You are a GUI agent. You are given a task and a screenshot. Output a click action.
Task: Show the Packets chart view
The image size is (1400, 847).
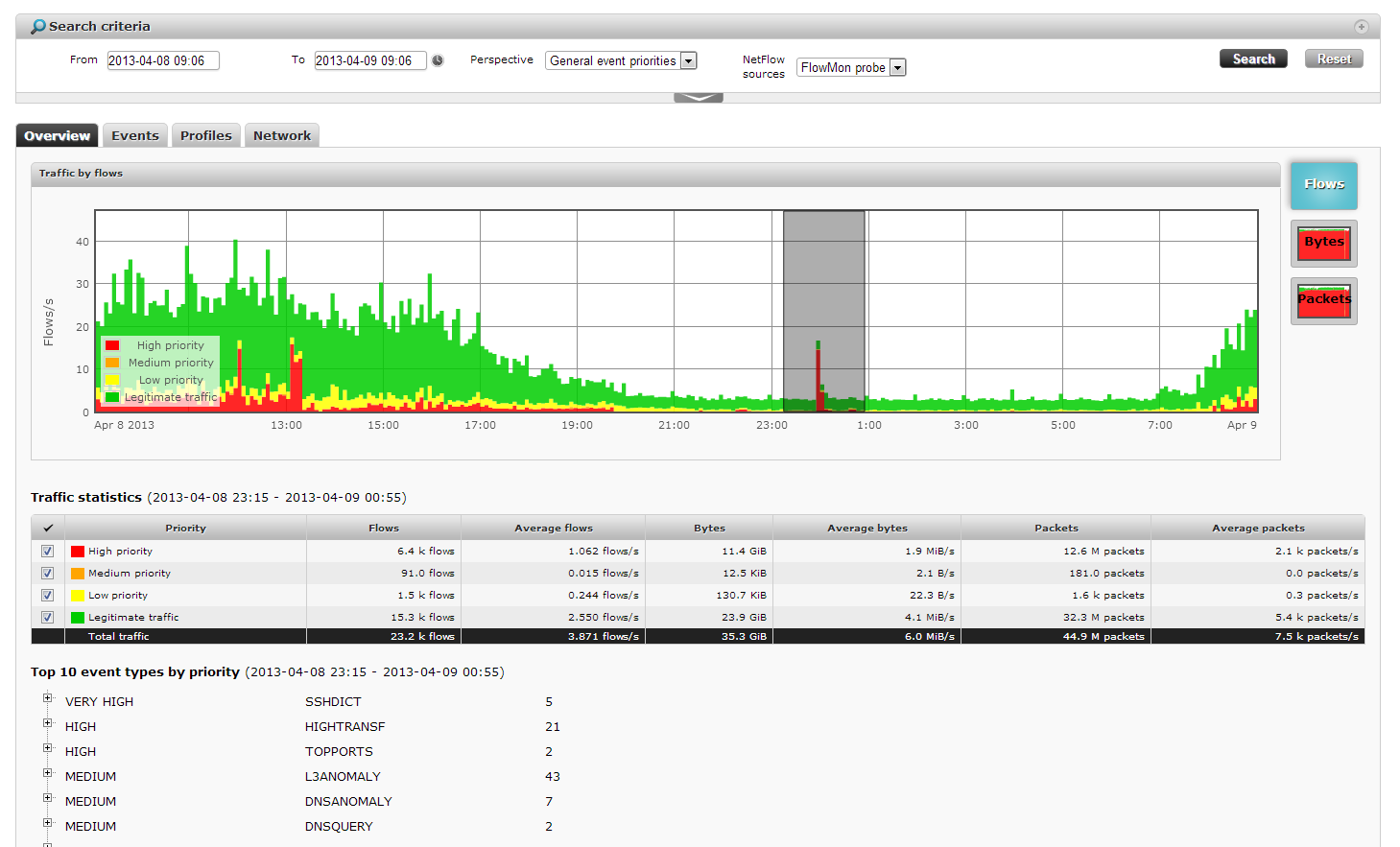click(1323, 301)
